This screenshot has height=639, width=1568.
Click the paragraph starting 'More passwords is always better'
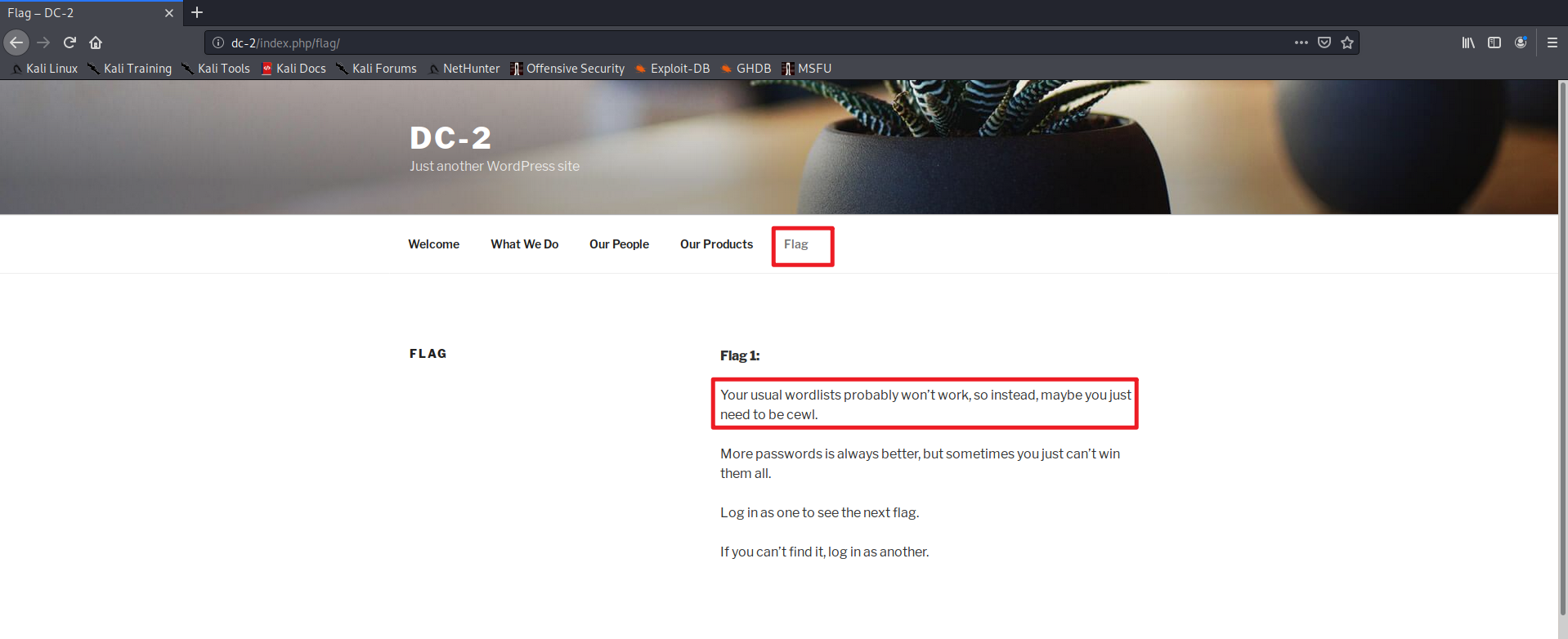920,463
